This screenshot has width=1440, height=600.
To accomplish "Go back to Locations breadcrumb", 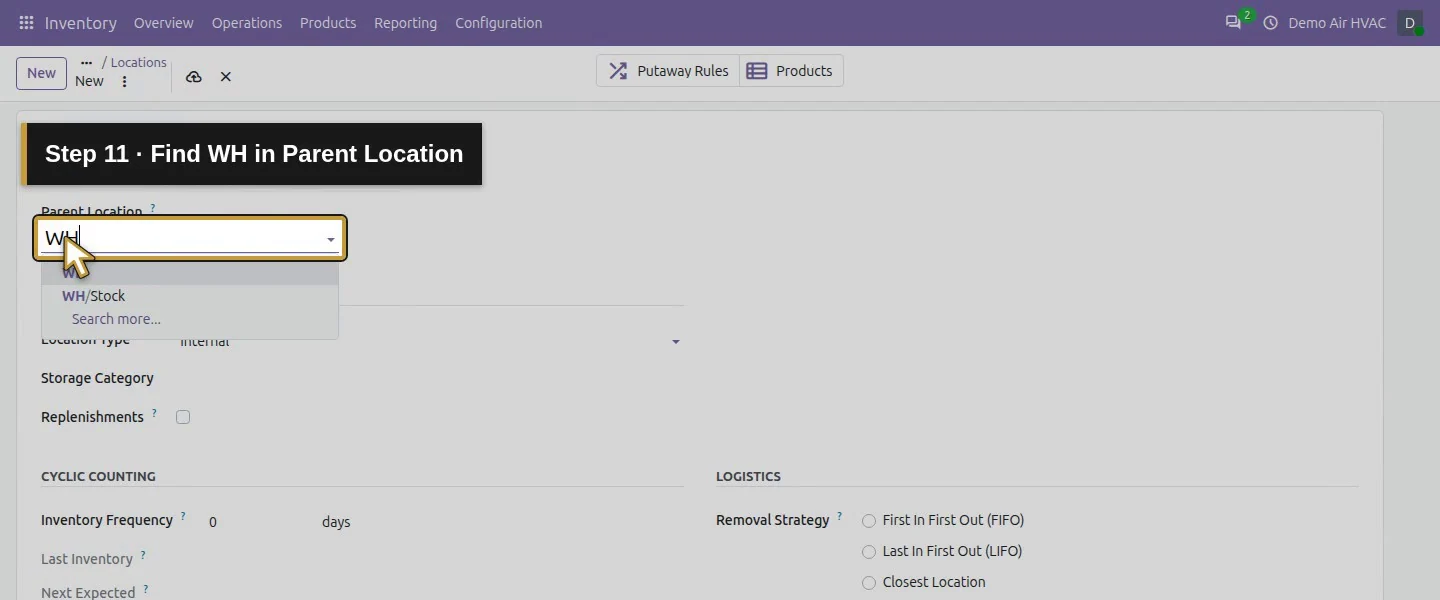I will click(x=139, y=62).
